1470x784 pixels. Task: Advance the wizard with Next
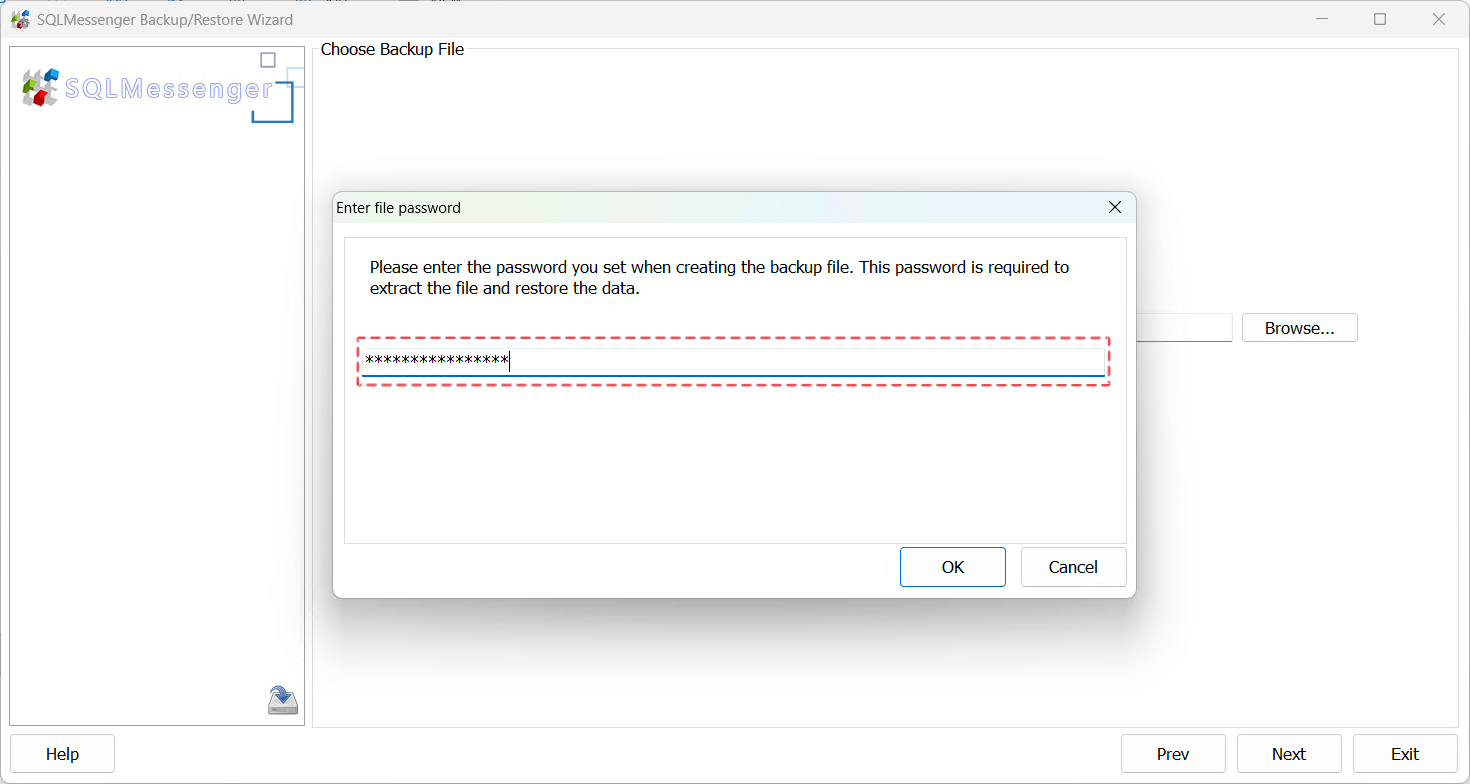tap(1289, 753)
